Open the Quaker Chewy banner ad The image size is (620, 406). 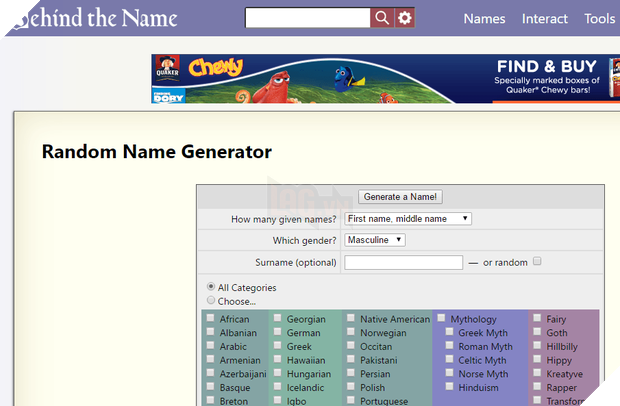point(385,79)
